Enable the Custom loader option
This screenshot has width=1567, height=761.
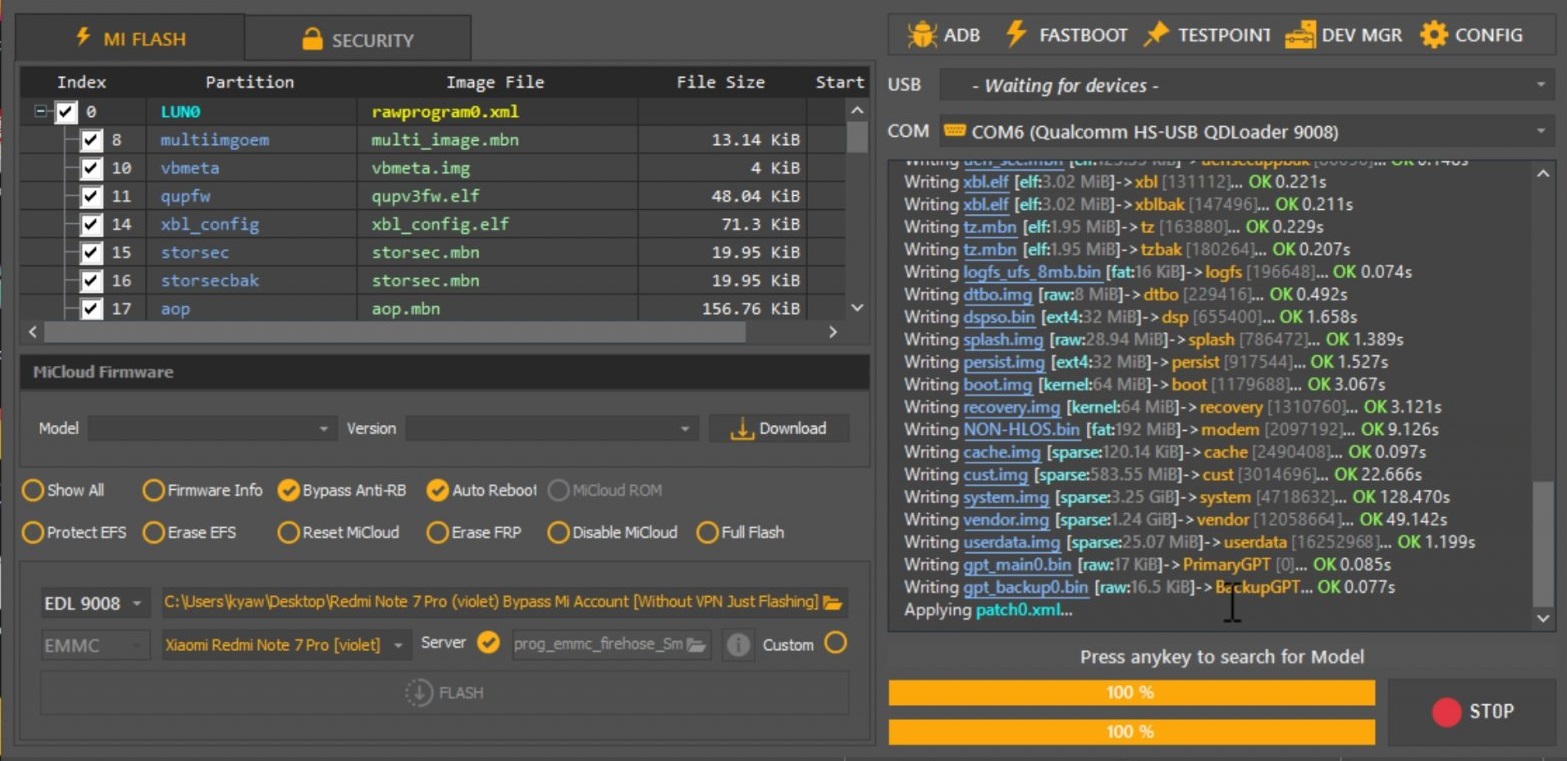tap(835, 642)
